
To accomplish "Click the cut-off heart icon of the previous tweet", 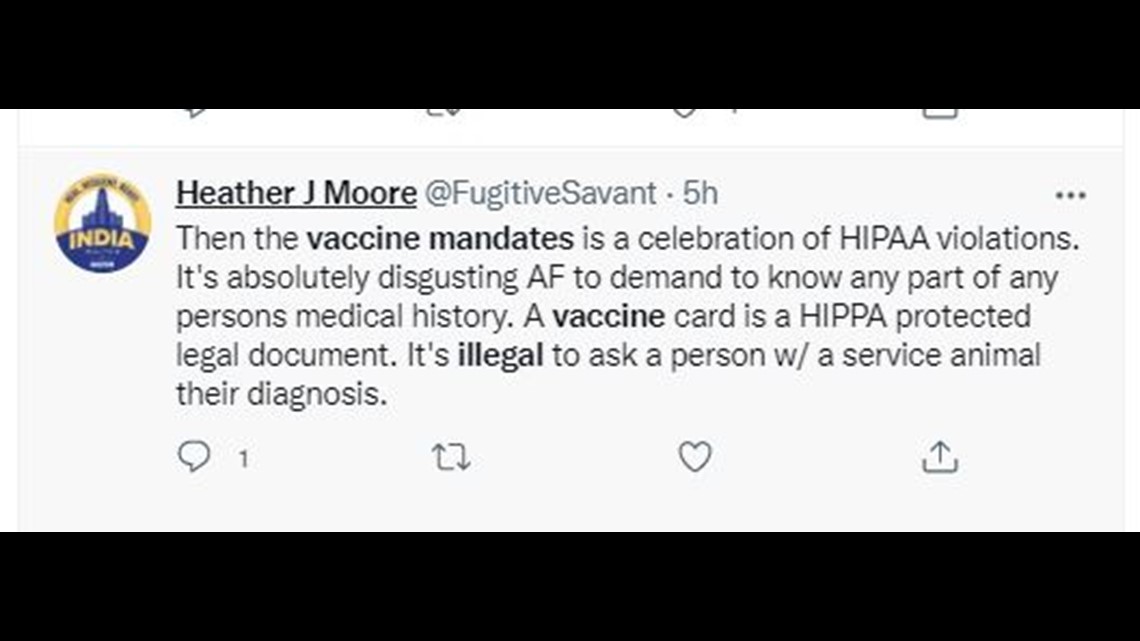I will (x=684, y=112).
